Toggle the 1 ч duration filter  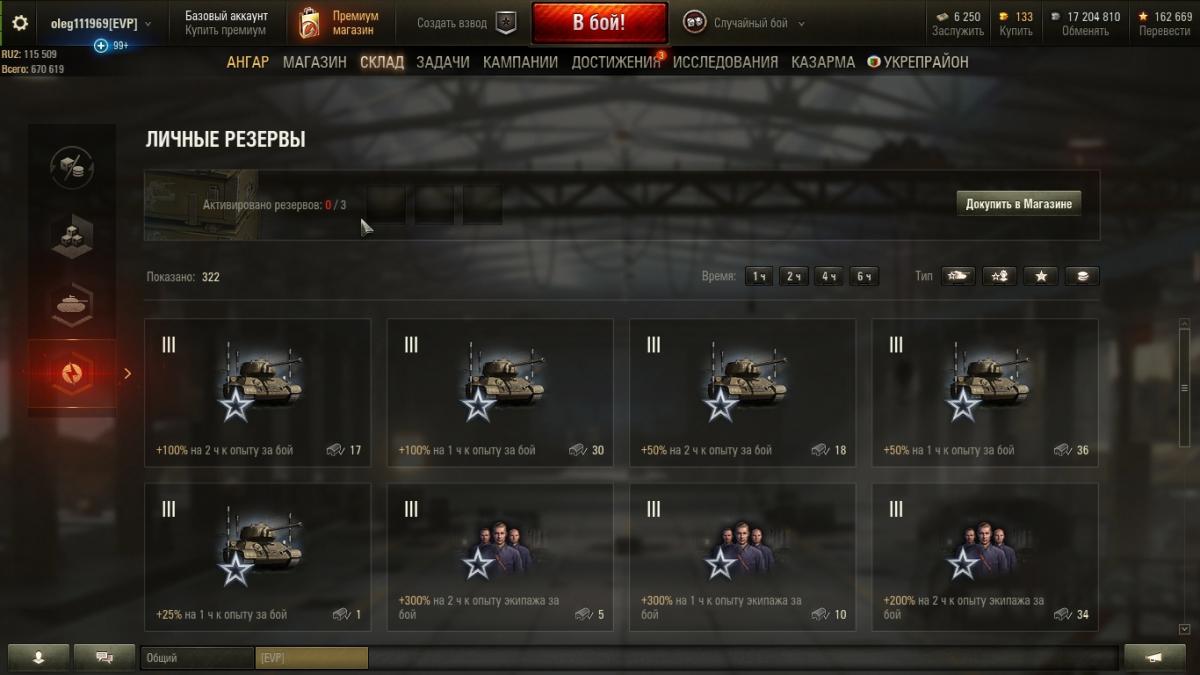760,277
